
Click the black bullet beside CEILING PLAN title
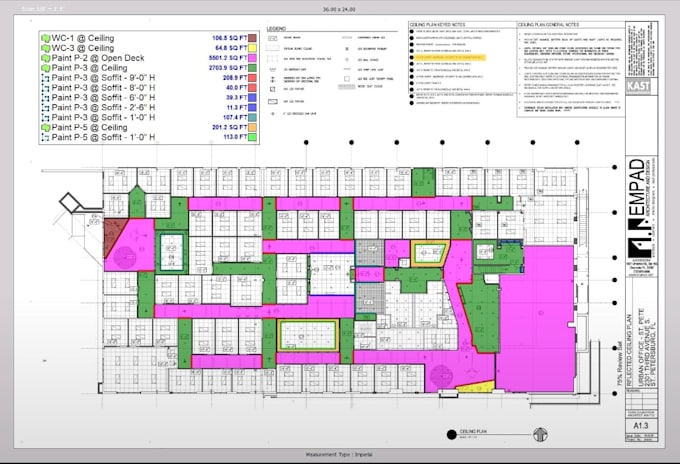point(451,434)
